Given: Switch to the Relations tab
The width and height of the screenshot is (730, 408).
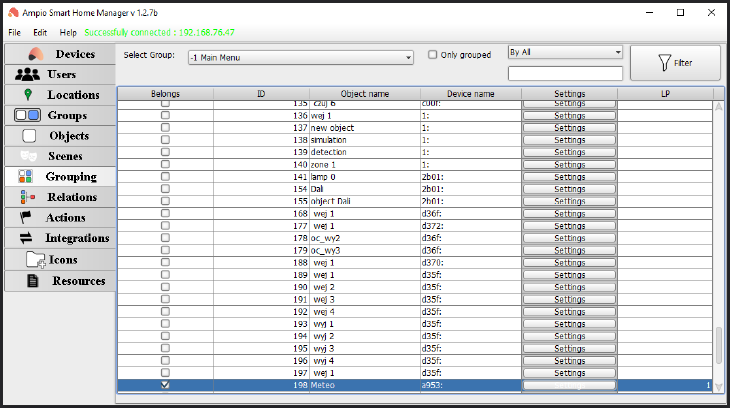Looking at the screenshot, I should [60, 197].
